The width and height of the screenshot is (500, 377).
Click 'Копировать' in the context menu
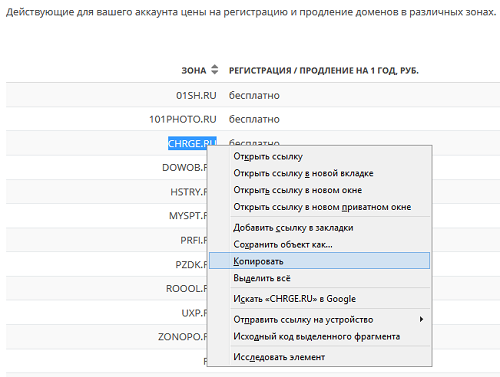point(319,261)
